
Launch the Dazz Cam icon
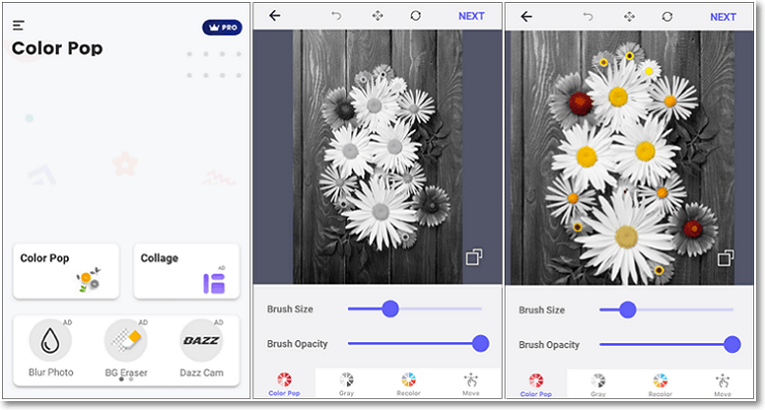pos(201,340)
